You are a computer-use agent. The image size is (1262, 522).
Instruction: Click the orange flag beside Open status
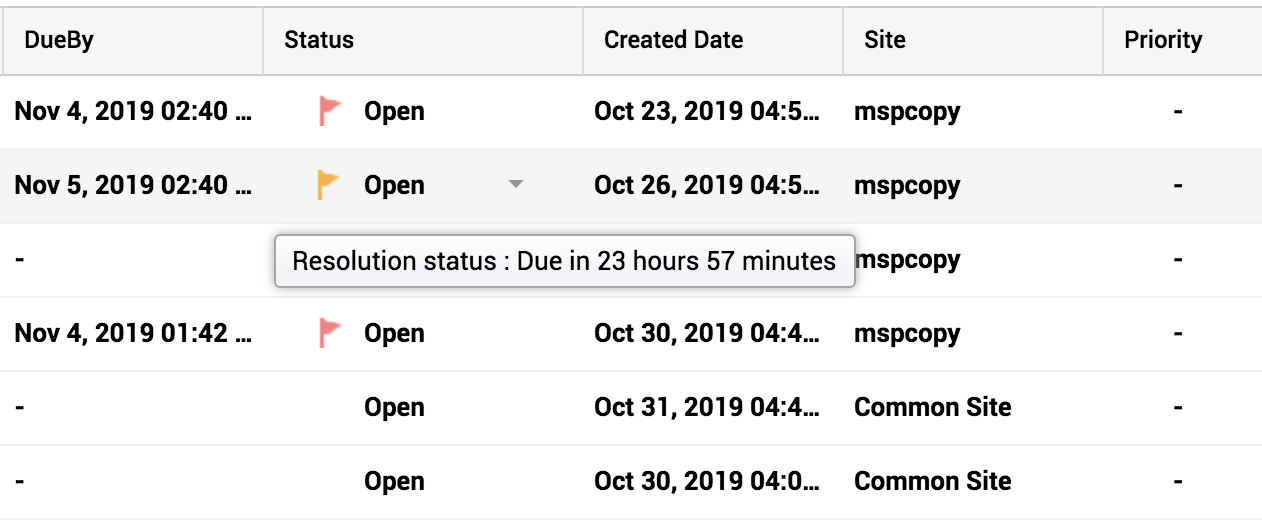click(x=328, y=185)
